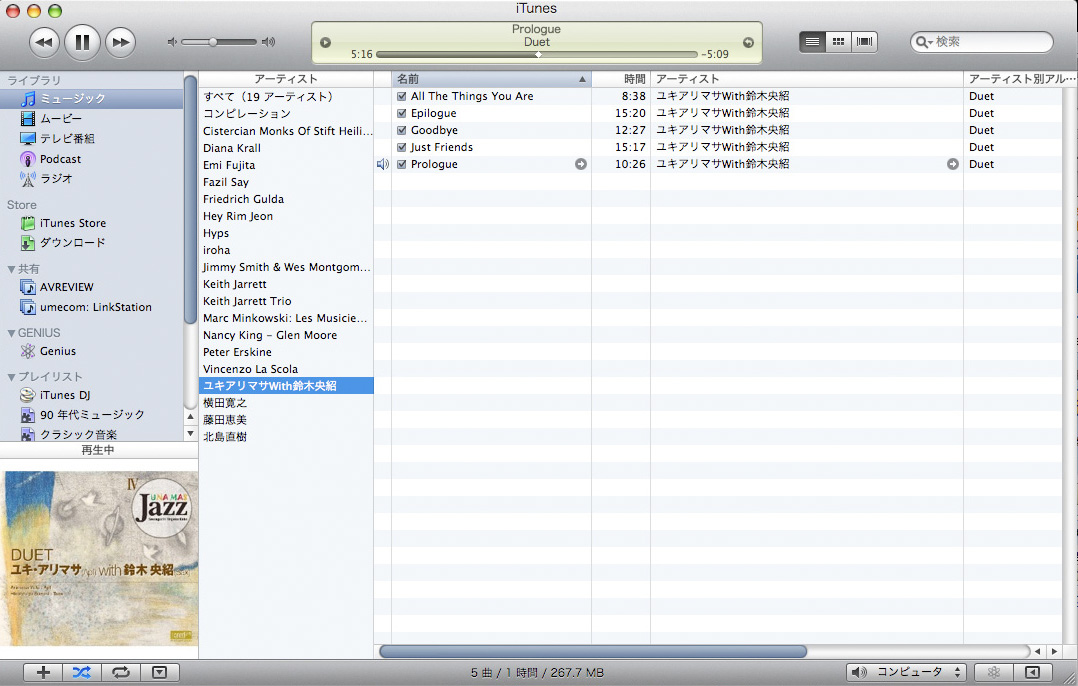
Task: Click the horizontal scrollbar in track list
Action: tap(593, 651)
